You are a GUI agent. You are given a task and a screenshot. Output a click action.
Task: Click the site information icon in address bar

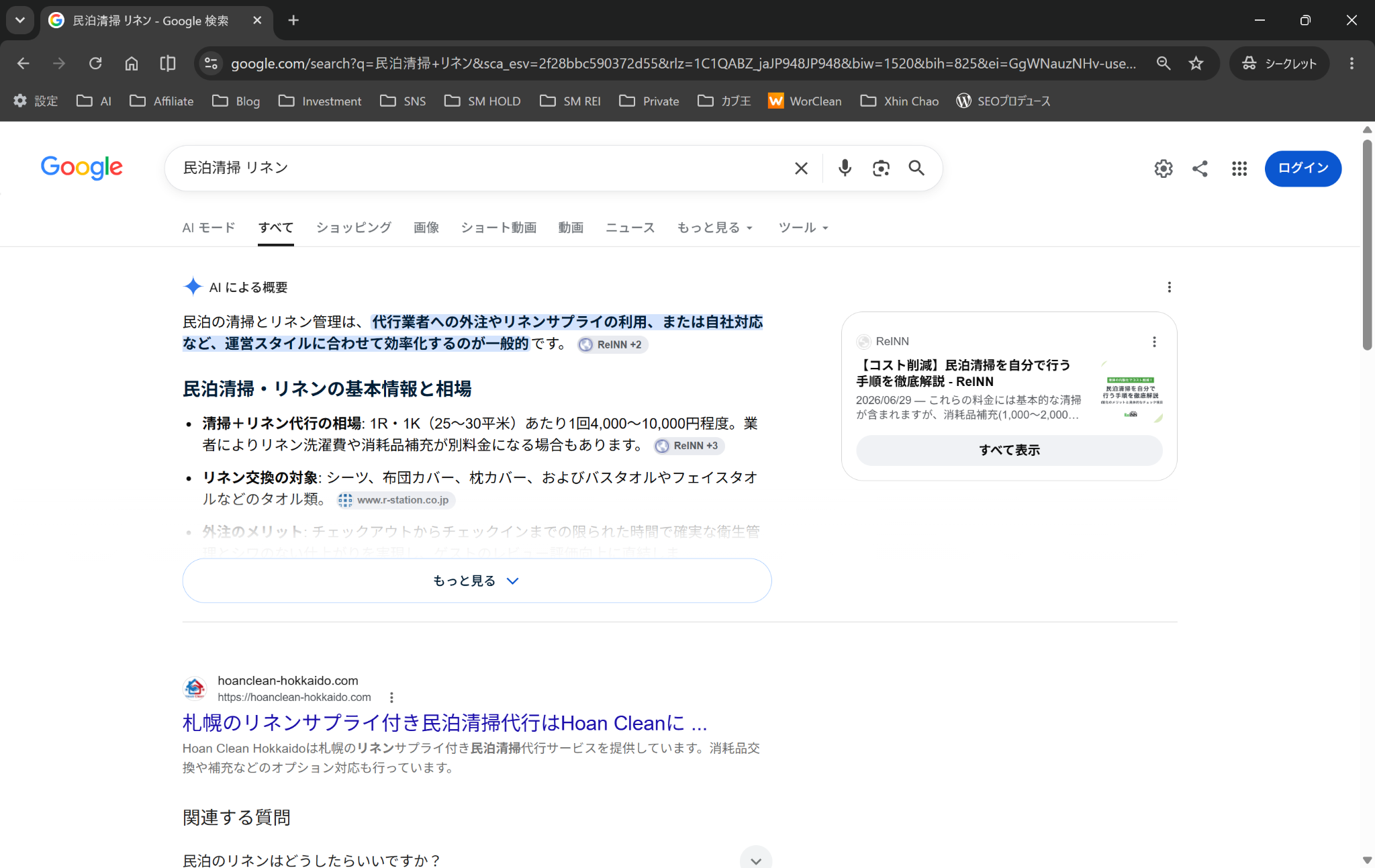[x=211, y=63]
